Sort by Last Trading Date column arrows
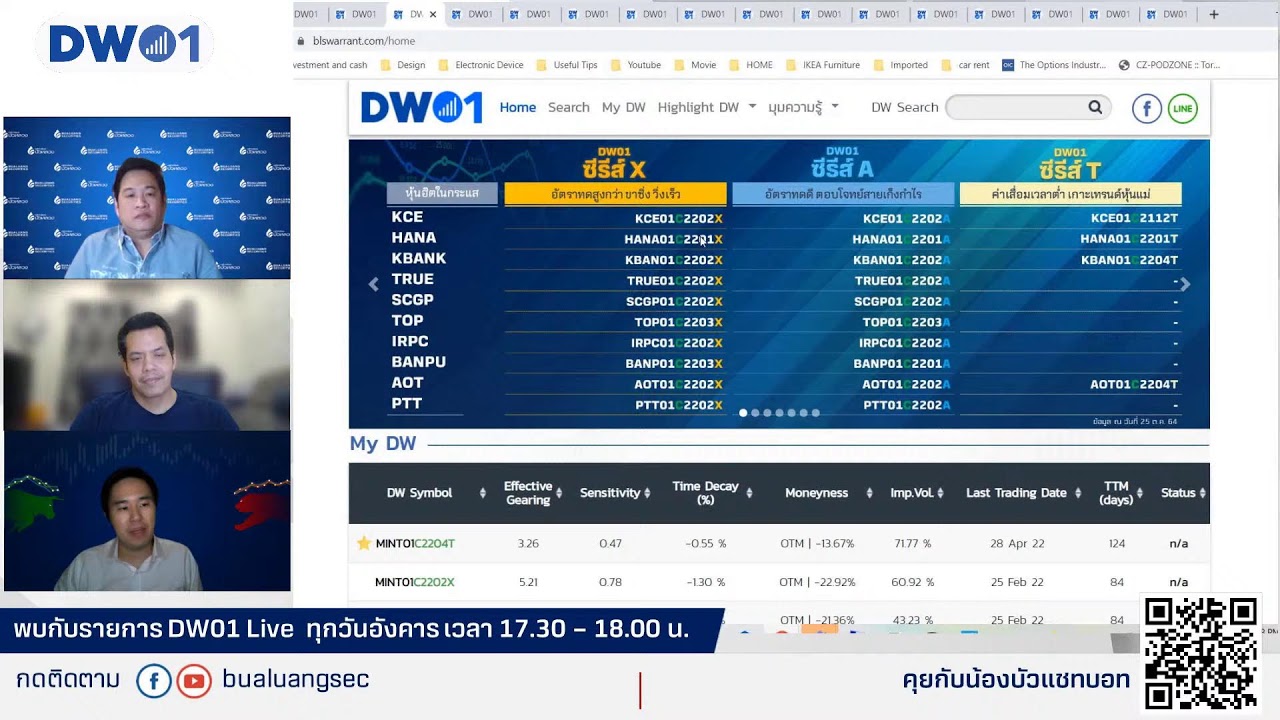This screenshot has width=1280, height=720. click(1078, 493)
